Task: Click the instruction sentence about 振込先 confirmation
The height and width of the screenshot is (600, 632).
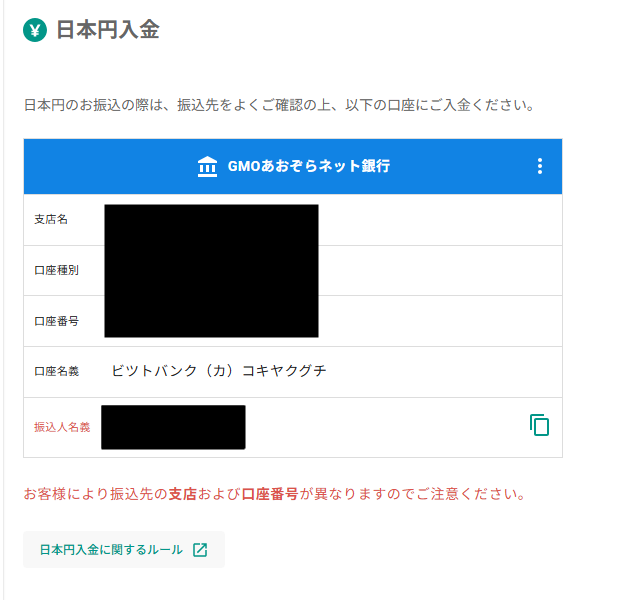Action: (x=279, y=105)
